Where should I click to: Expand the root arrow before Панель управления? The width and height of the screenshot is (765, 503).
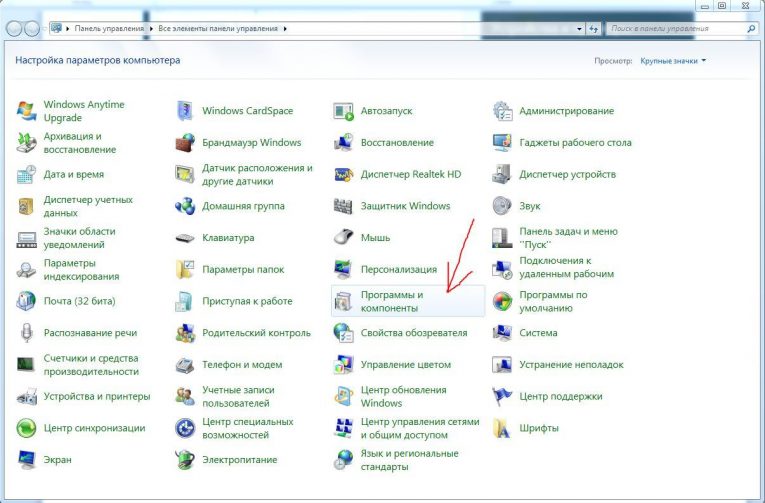pos(68,29)
